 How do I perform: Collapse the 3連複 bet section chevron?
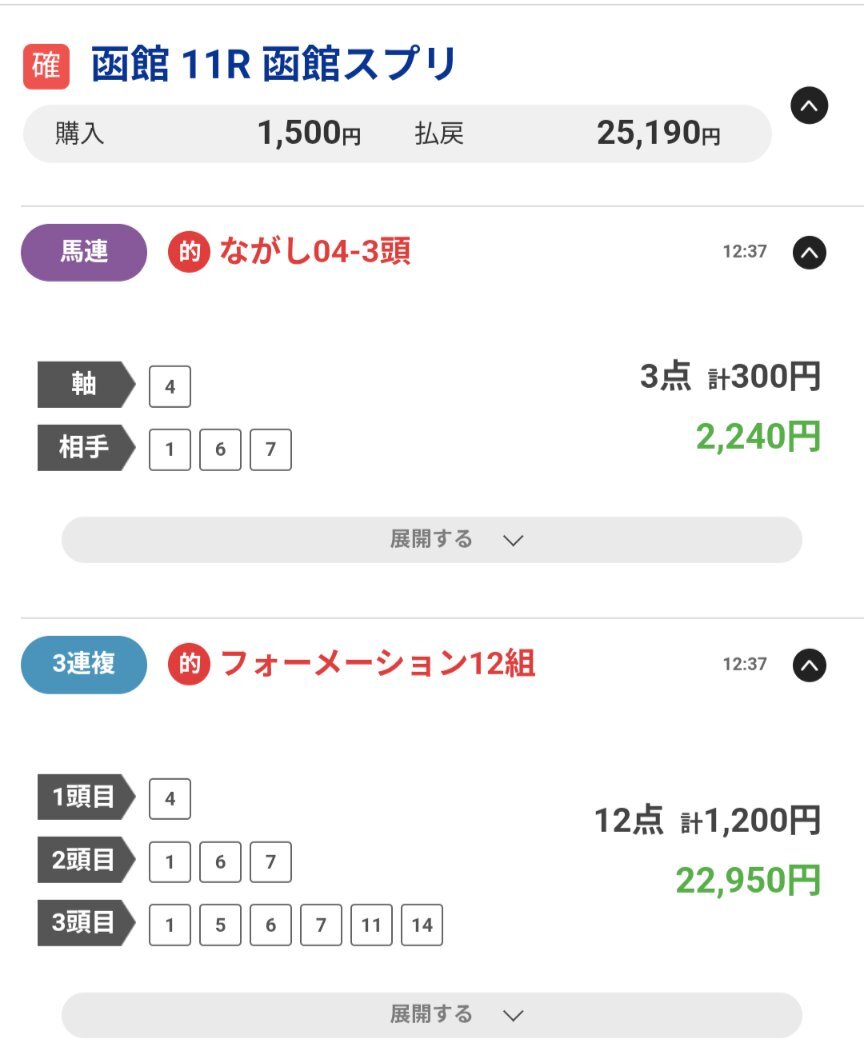click(809, 665)
